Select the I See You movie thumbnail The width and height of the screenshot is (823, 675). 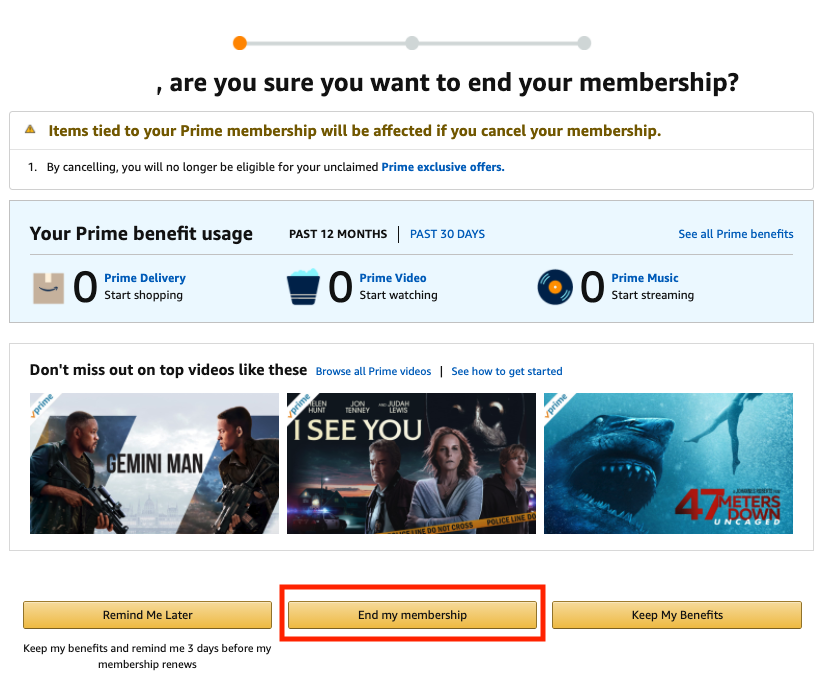412,463
